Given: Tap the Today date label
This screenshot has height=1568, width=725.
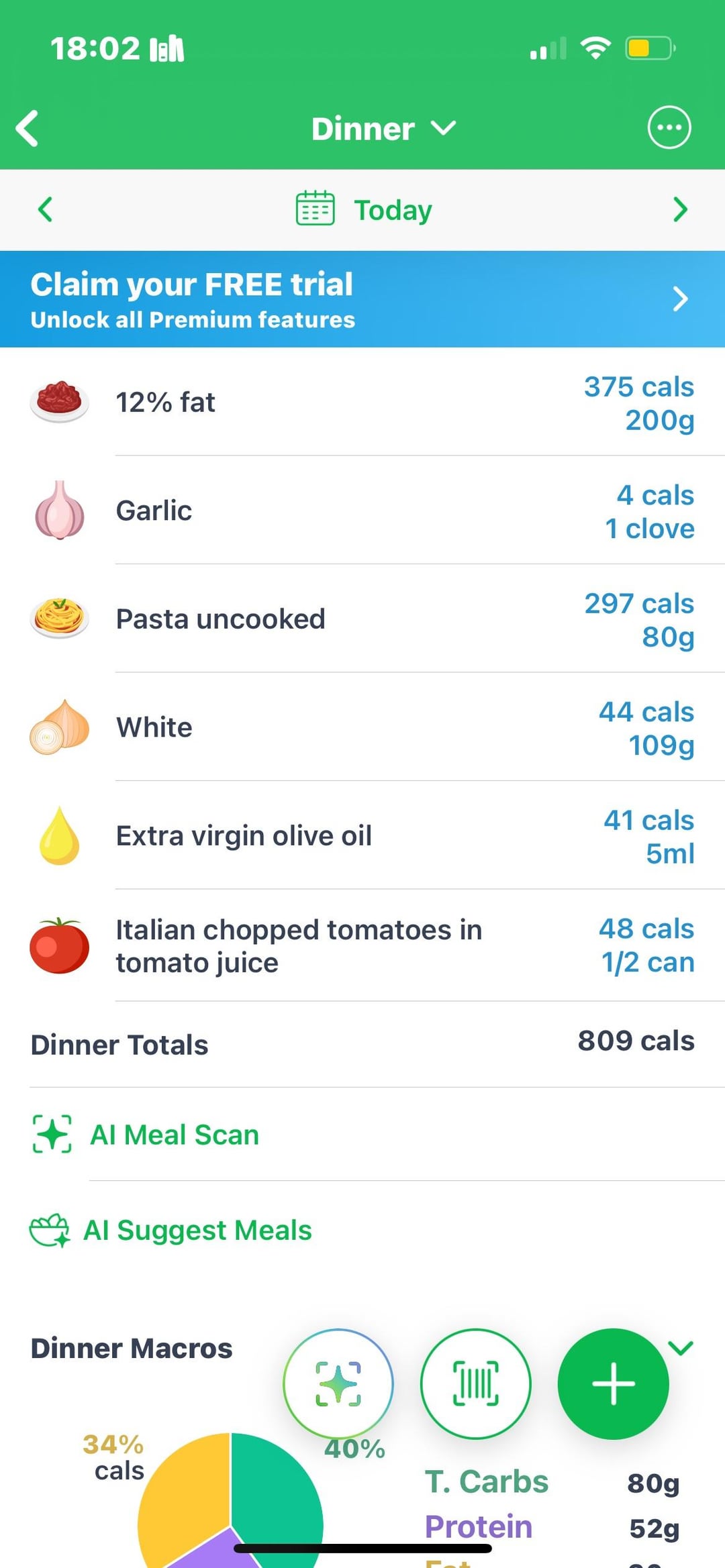Looking at the screenshot, I should coord(393,210).
